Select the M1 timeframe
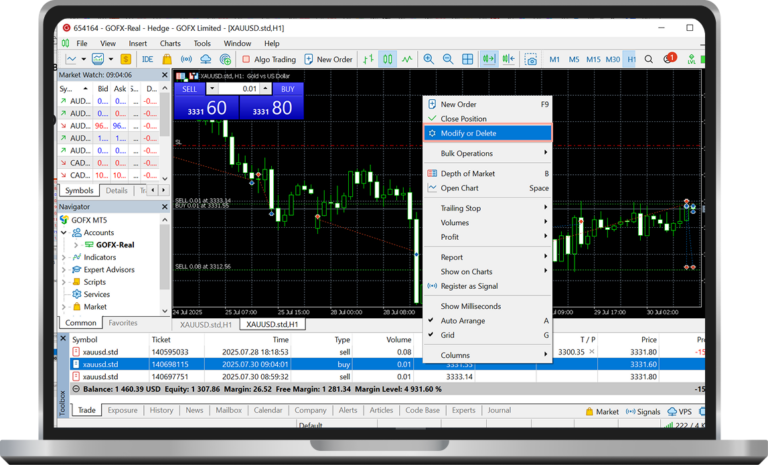The width and height of the screenshot is (768, 465). point(554,59)
